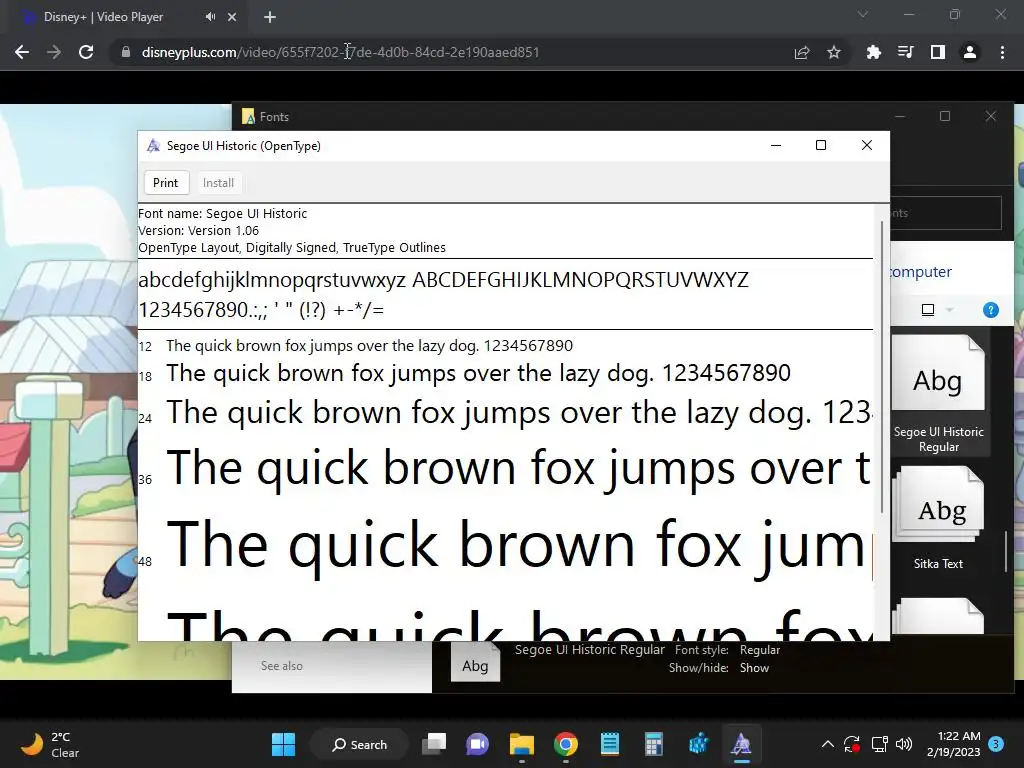
Task: Click the font viewer taskbar icon
Action: click(741, 744)
